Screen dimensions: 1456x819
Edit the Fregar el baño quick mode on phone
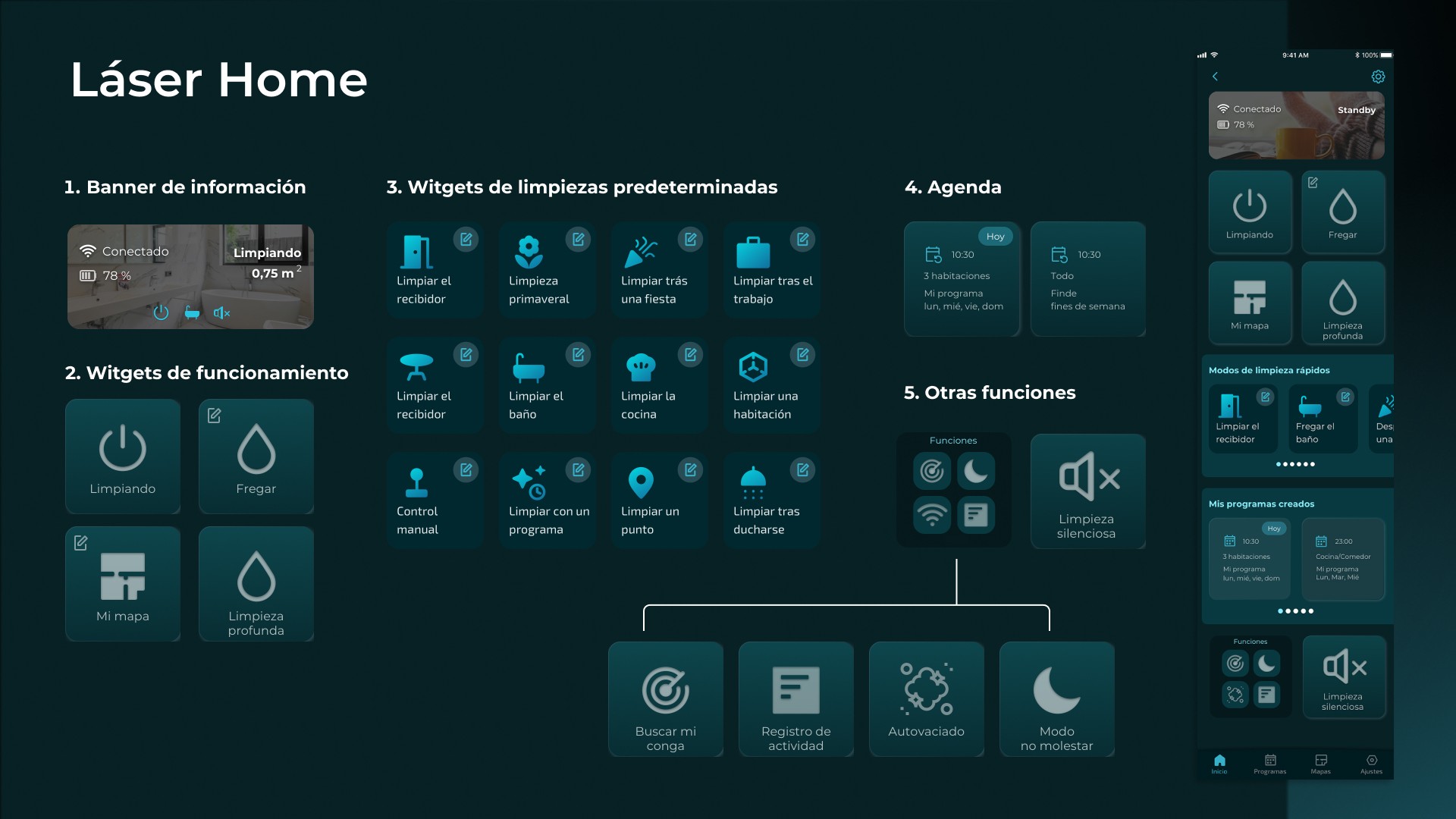pos(1345,397)
